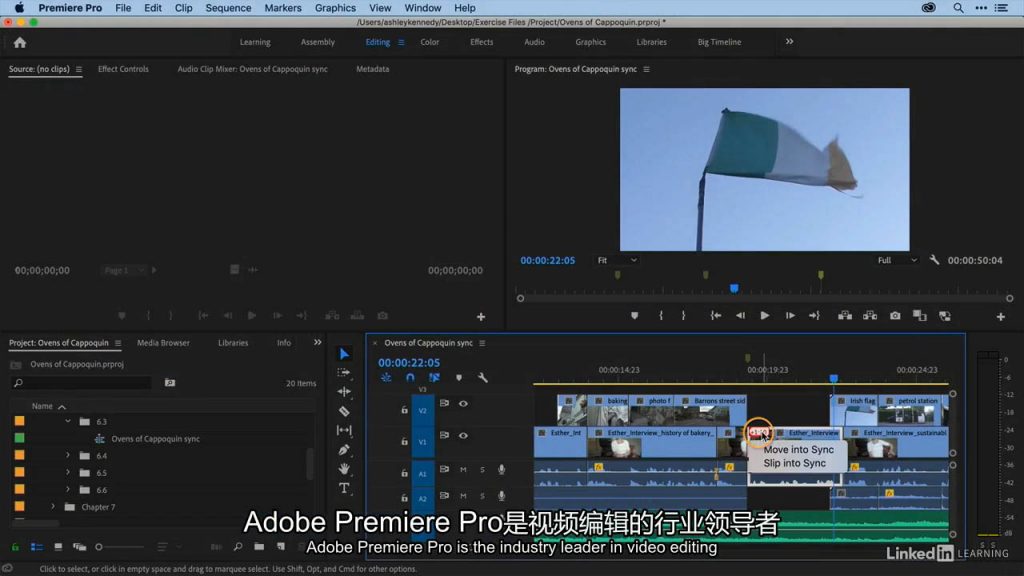Viewport: 1024px width, 576px height.
Task: Select the Pen tool
Action: pos(344,450)
